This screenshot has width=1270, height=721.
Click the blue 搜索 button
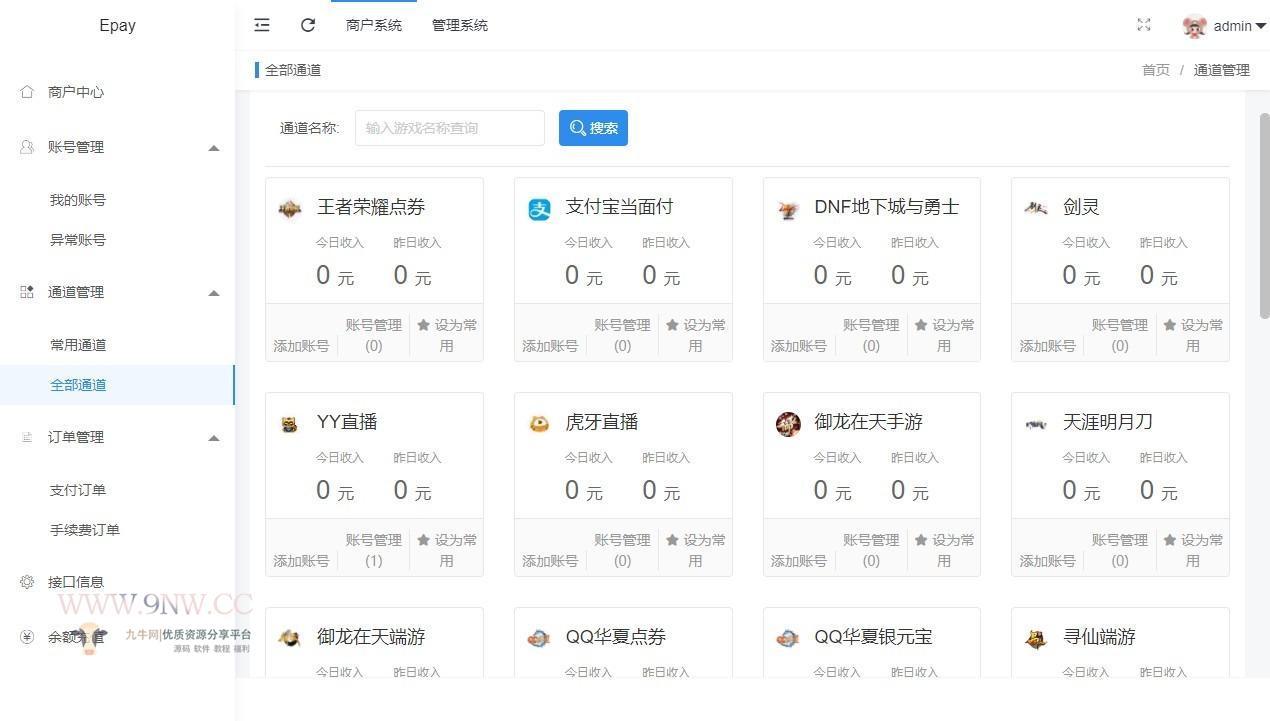coord(593,128)
